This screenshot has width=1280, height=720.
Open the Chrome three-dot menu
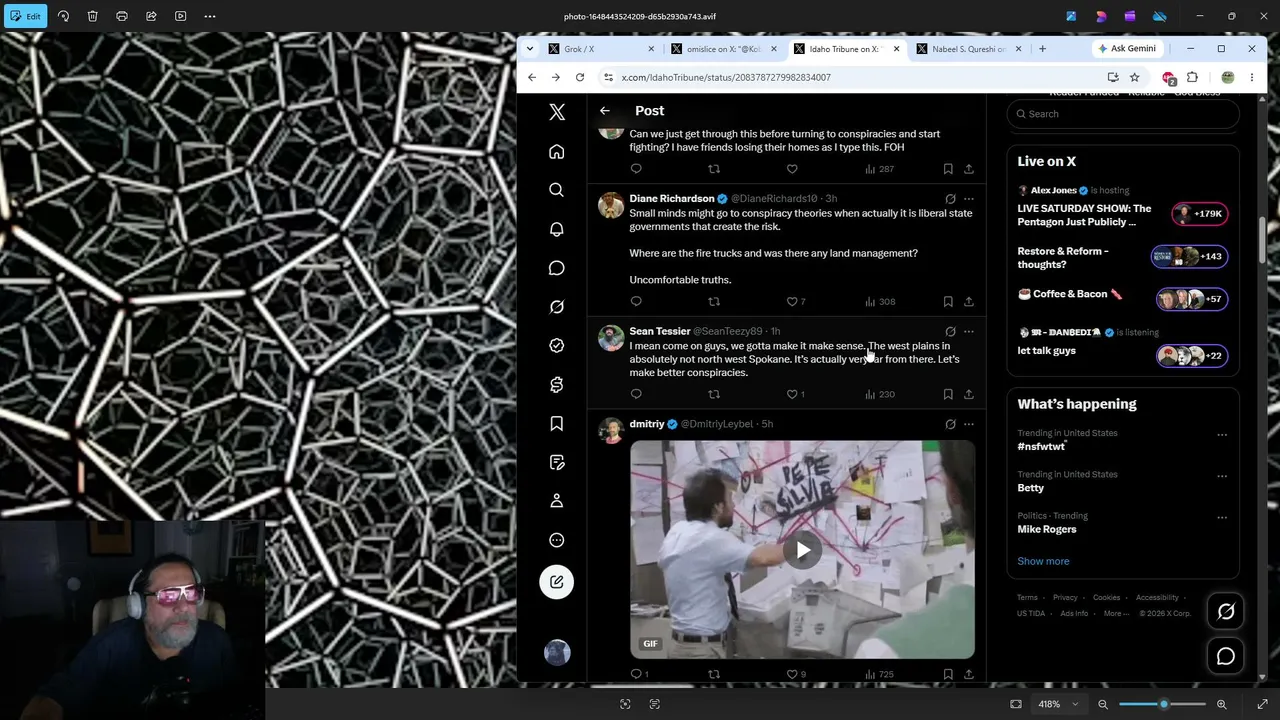(1251, 77)
